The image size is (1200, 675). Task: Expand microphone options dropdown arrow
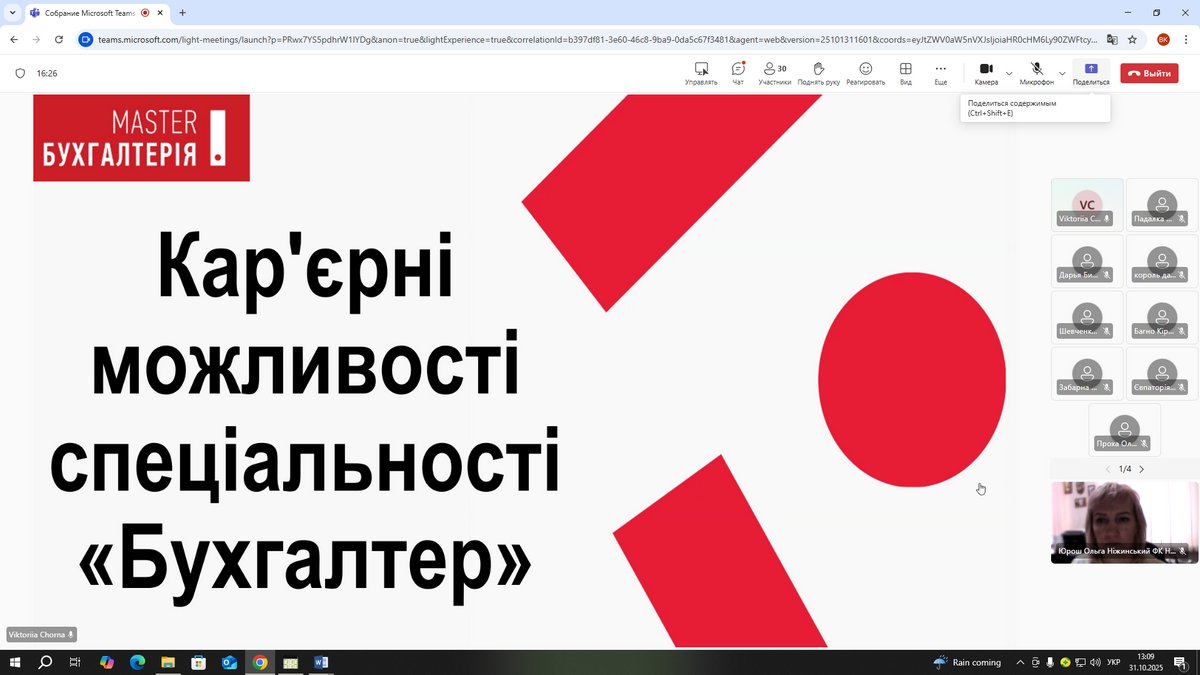click(1062, 73)
